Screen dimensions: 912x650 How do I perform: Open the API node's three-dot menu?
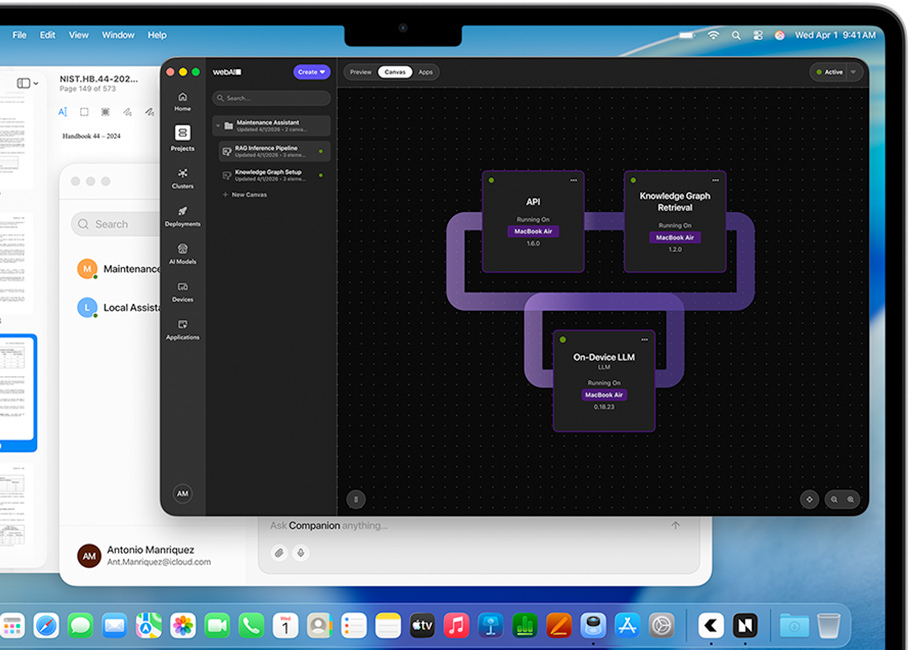(x=574, y=181)
